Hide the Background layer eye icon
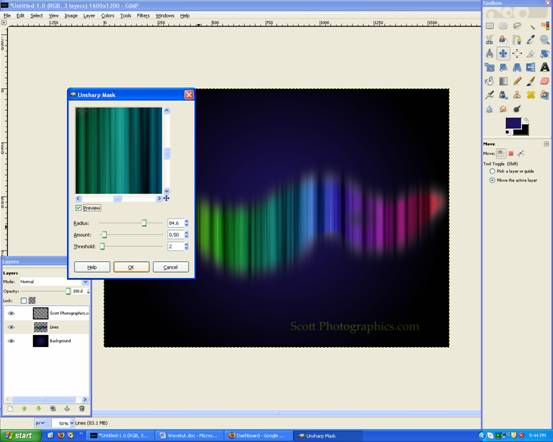The height and width of the screenshot is (442, 553). (11, 341)
